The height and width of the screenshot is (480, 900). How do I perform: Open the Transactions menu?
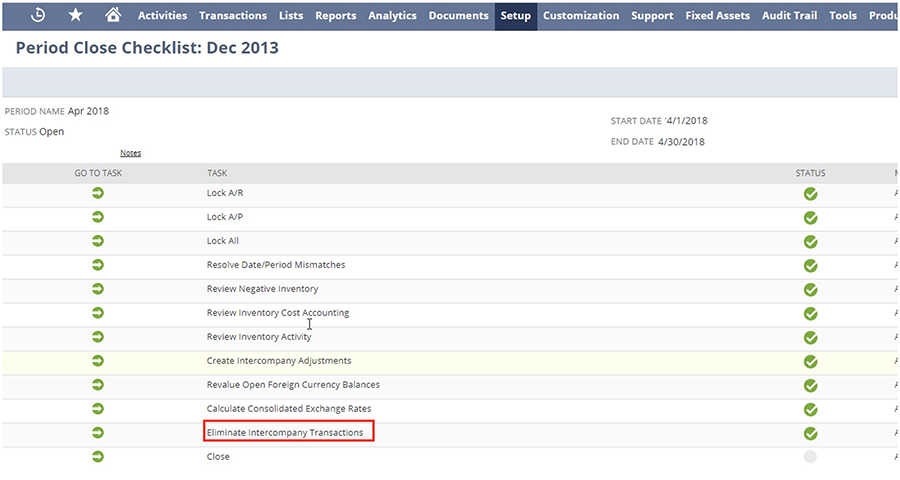coord(233,16)
